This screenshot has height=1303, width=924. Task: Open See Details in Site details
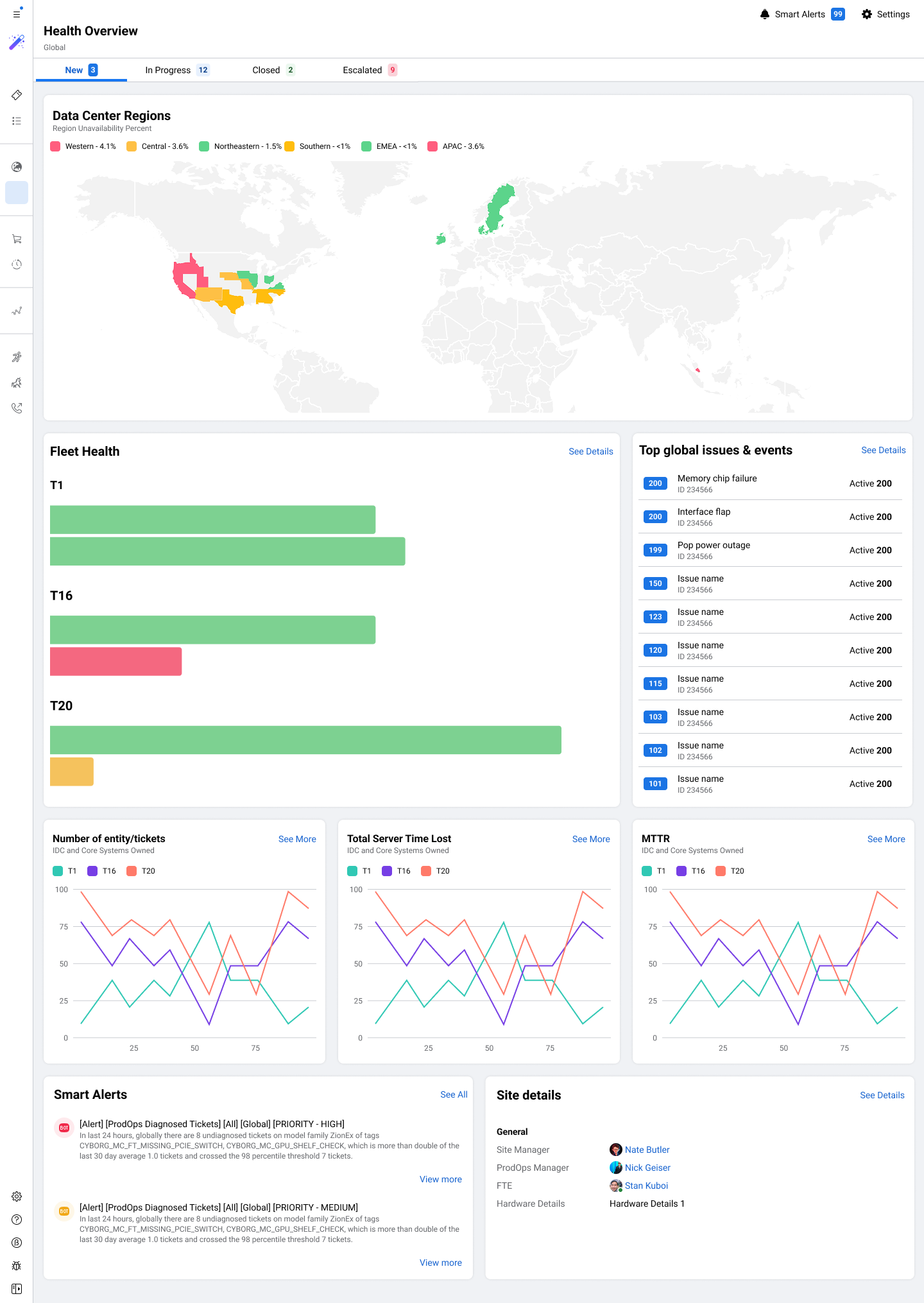coord(882,1095)
